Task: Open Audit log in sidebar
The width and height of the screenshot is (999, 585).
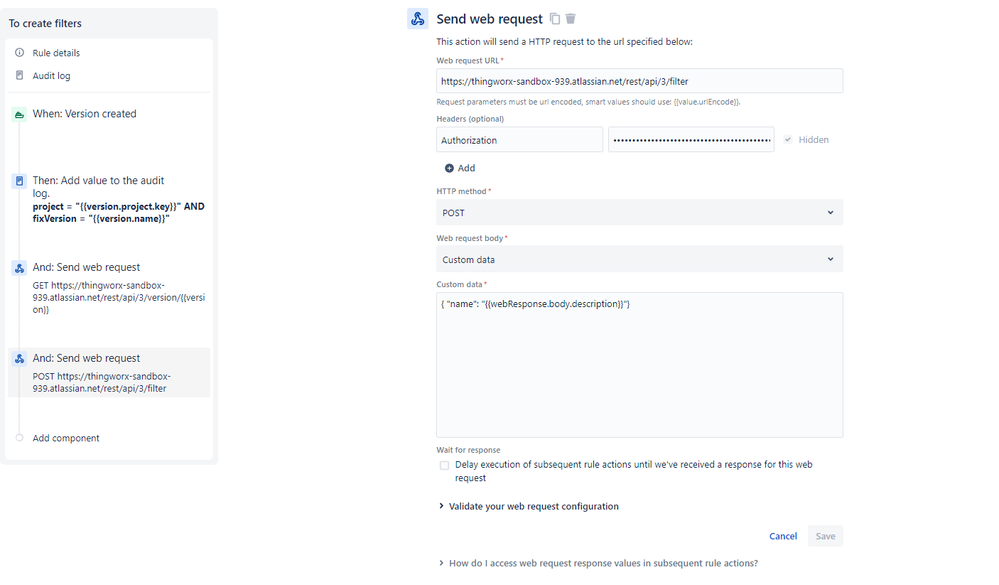Action: coord(52,76)
